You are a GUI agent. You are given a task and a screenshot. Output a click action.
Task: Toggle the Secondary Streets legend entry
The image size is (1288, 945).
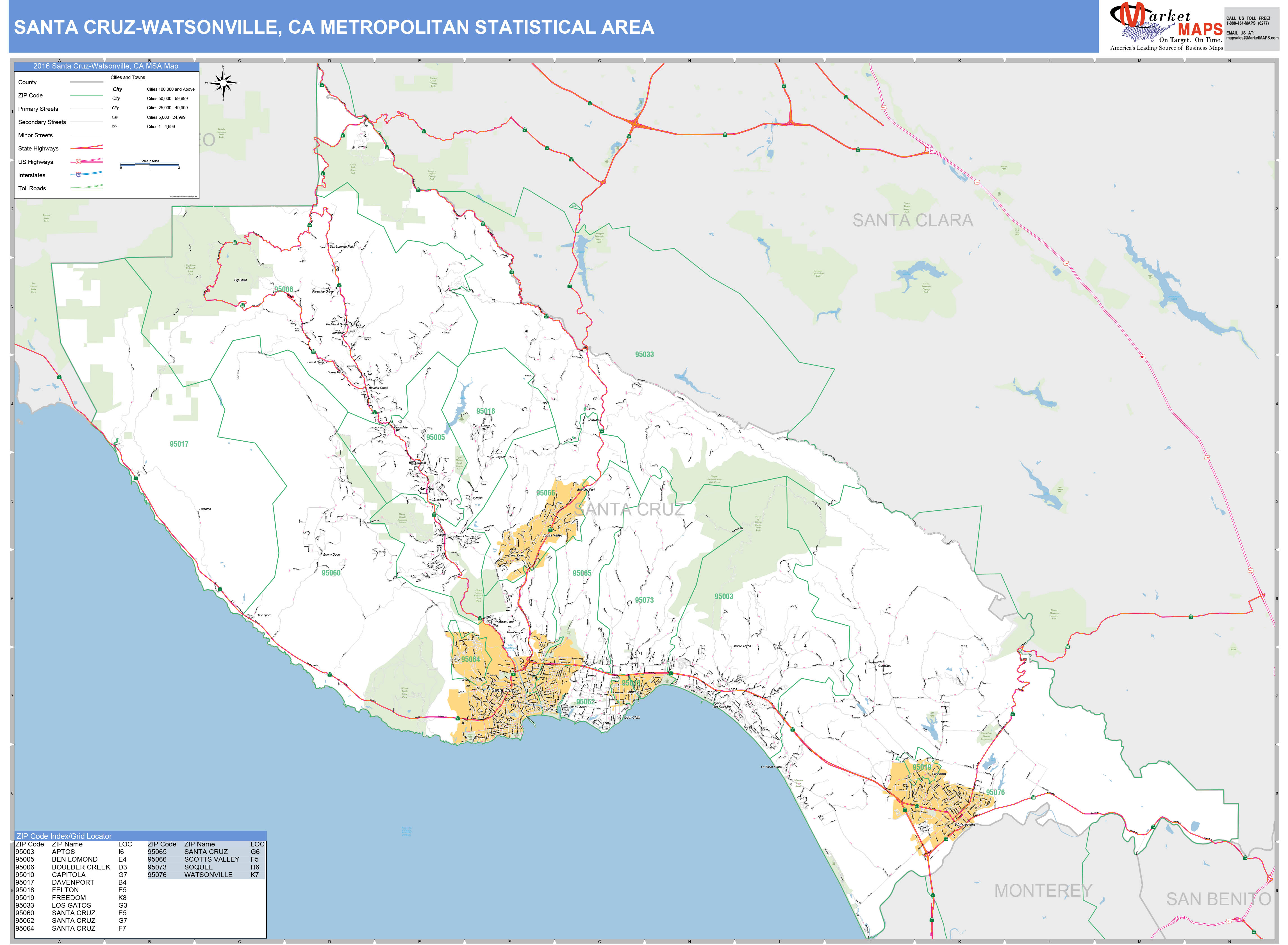click(42, 122)
